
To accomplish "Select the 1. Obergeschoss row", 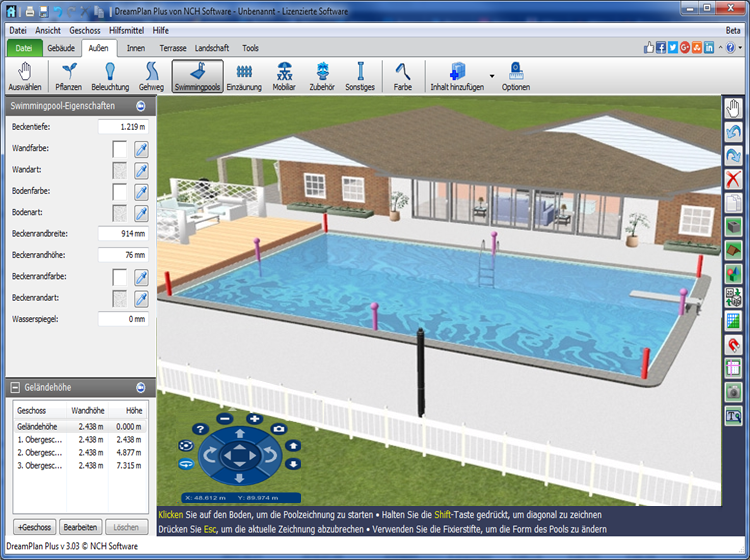I will pyautogui.click(x=80, y=439).
